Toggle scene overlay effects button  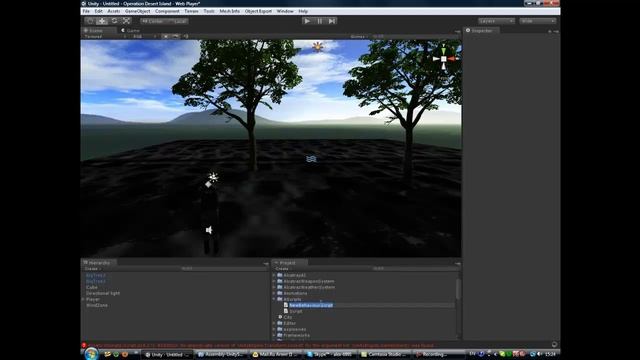tap(176, 36)
